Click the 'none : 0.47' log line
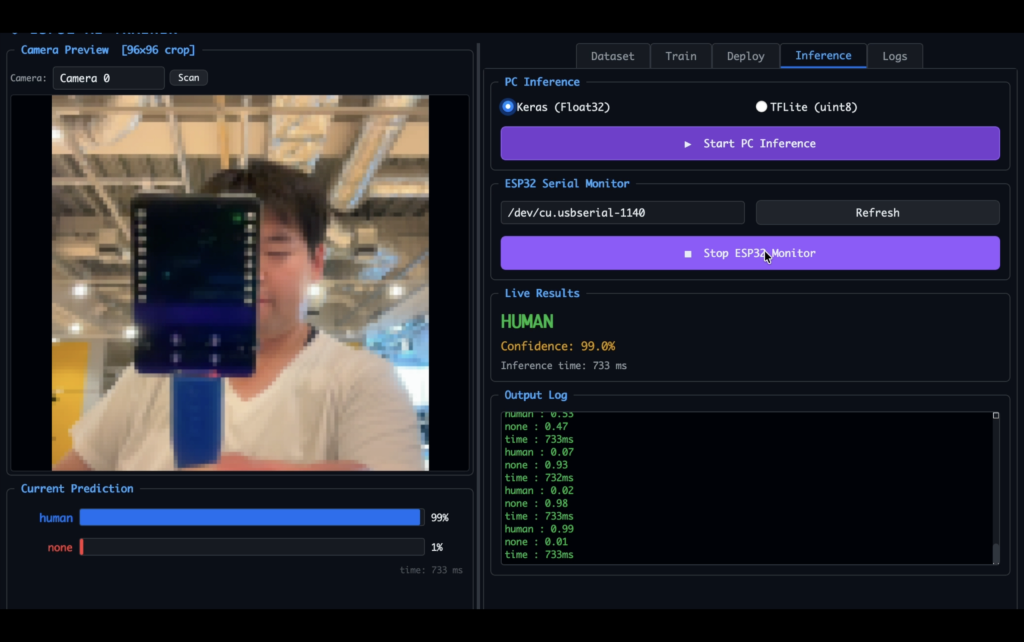 click(x=536, y=426)
